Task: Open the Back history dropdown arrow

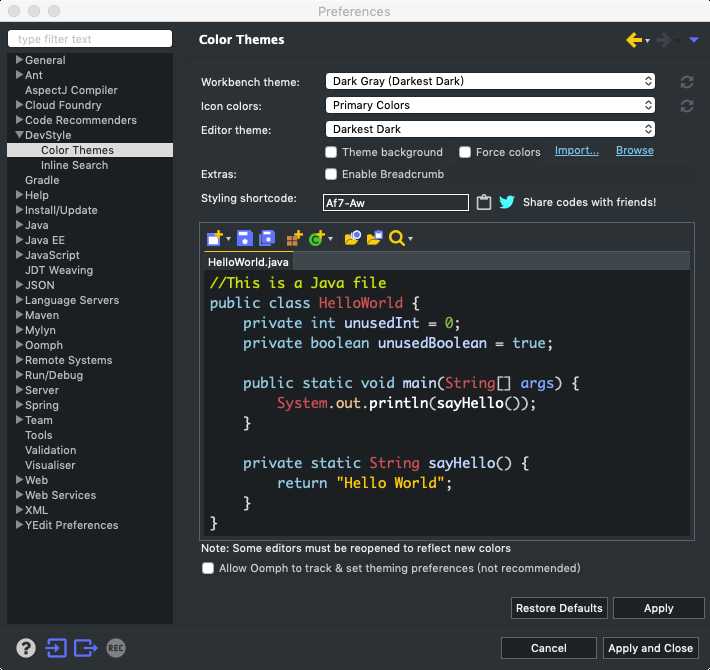Action: [648, 41]
